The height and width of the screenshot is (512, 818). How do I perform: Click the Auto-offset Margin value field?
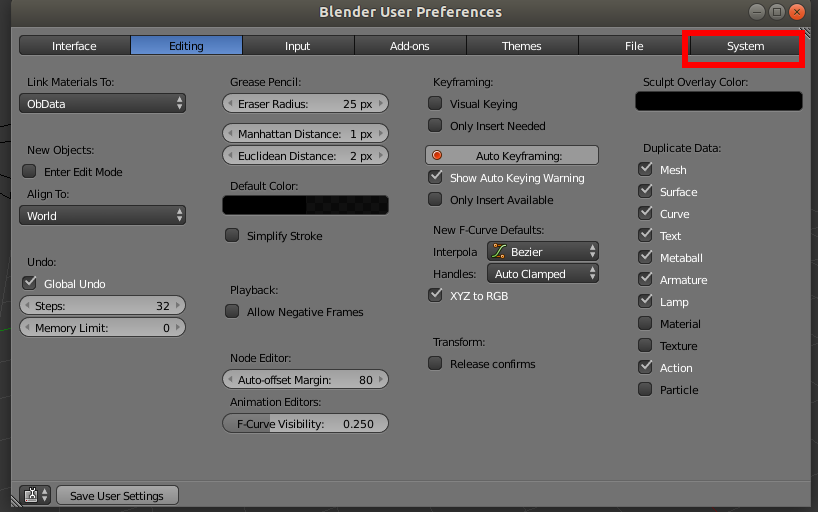pos(305,379)
